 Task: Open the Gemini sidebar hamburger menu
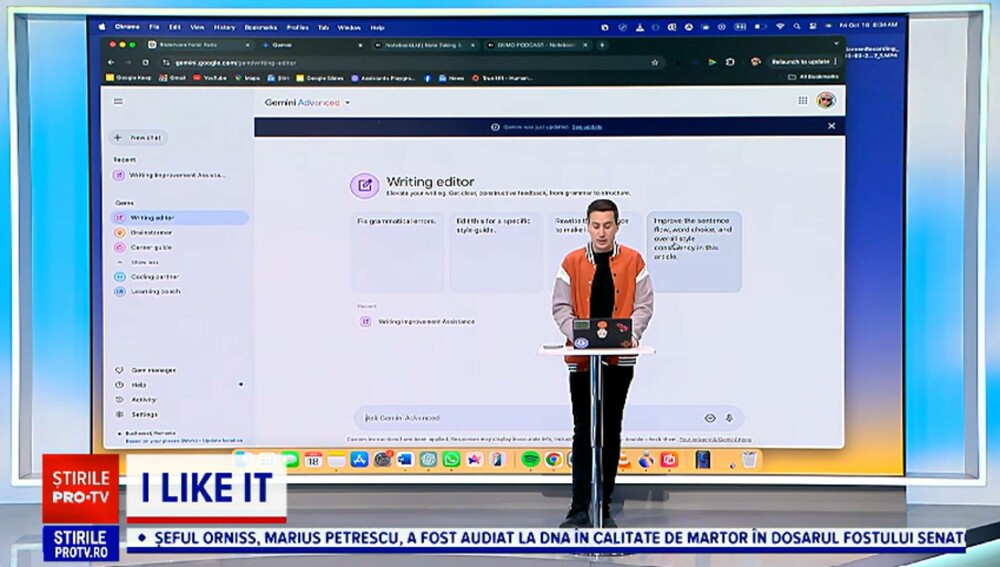click(118, 101)
